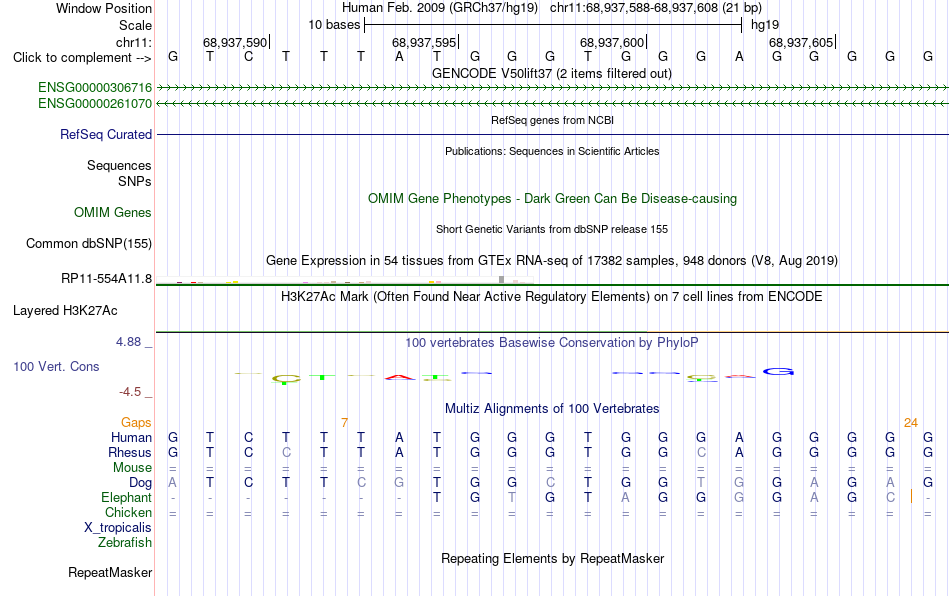Viewport: 950px width, 596px height.
Task: Click 'Repeating Elements by RepeatMasker' title
Action: [552, 558]
